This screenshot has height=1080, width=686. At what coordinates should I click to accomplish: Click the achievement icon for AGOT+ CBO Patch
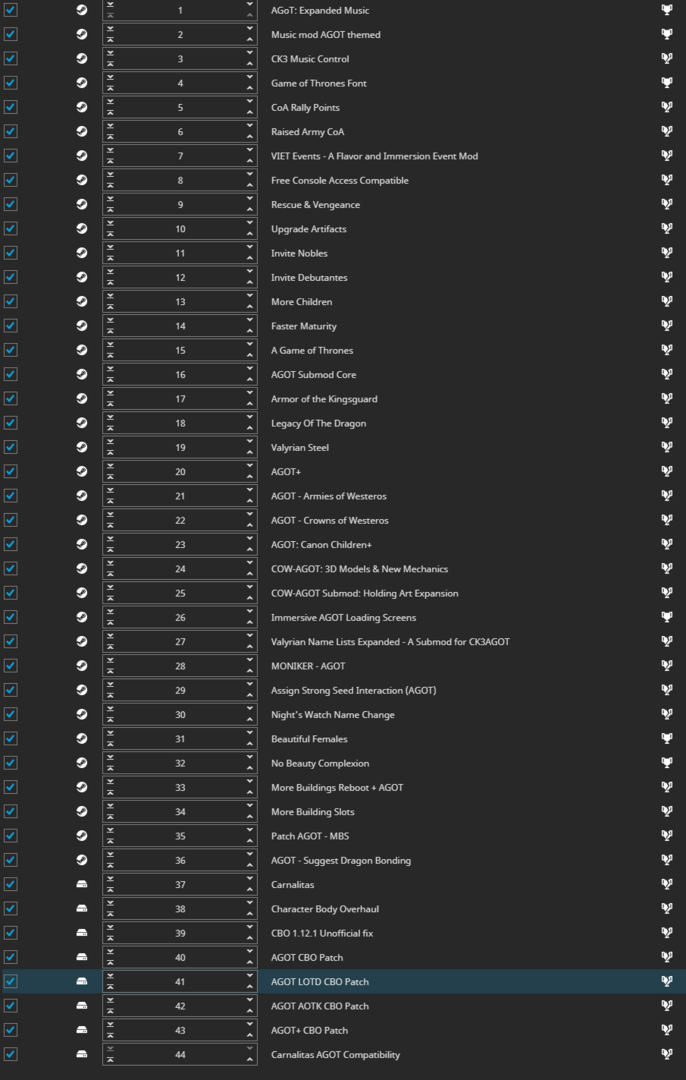[667, 1030]
